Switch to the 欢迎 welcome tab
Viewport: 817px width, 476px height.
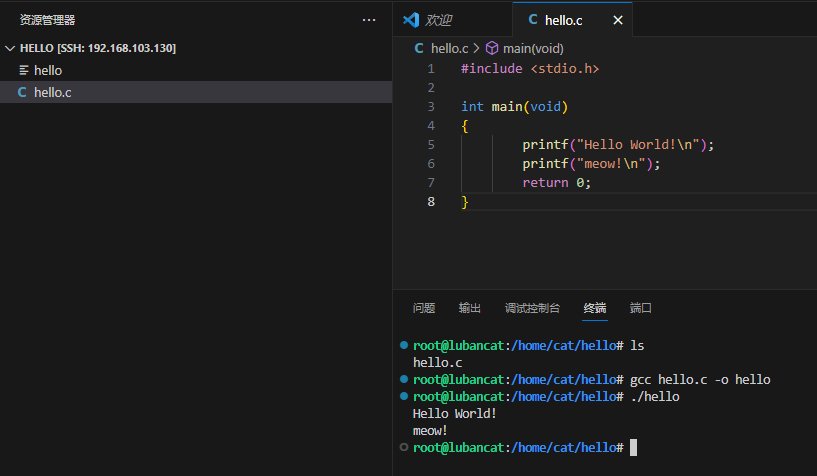click(x=452, y=20)
